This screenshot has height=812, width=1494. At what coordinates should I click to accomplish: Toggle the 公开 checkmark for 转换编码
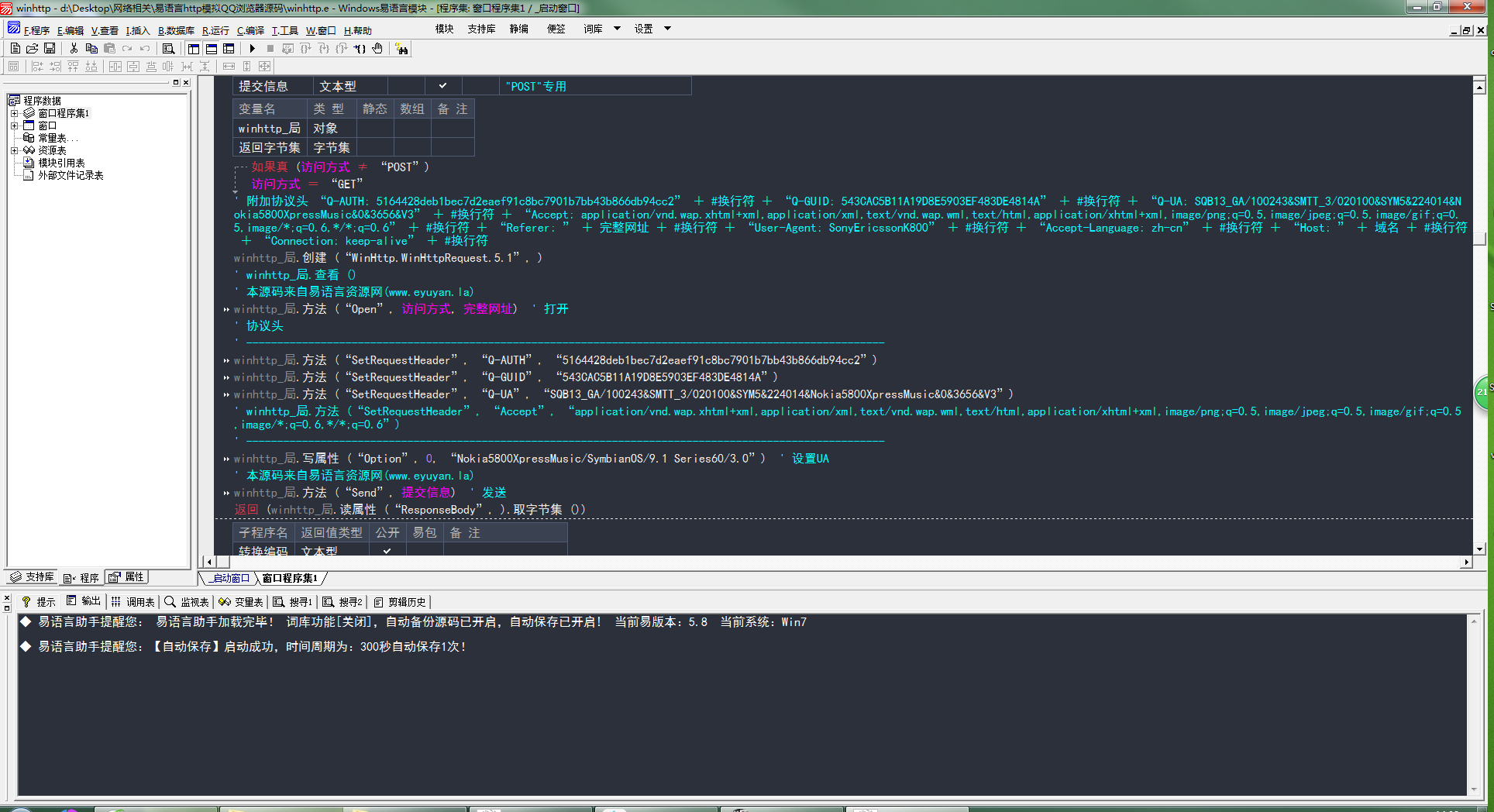[x=387, y=551]
